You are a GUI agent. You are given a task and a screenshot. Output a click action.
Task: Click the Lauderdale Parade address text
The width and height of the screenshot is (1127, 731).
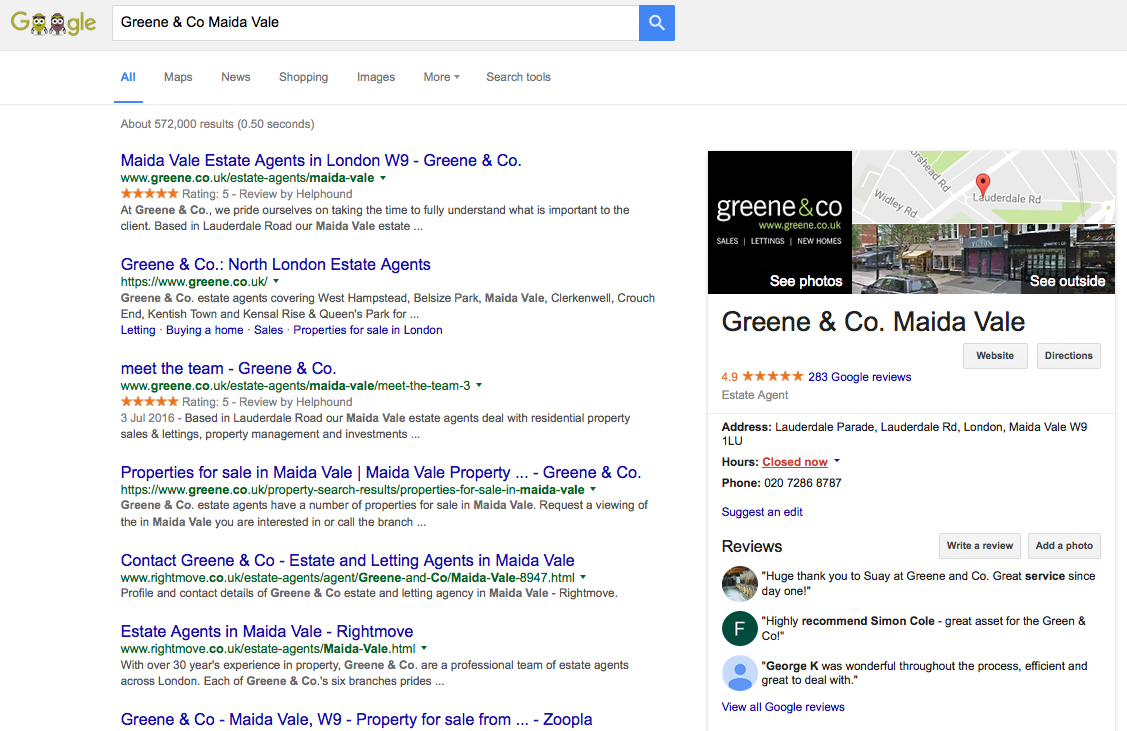(904, 433)
